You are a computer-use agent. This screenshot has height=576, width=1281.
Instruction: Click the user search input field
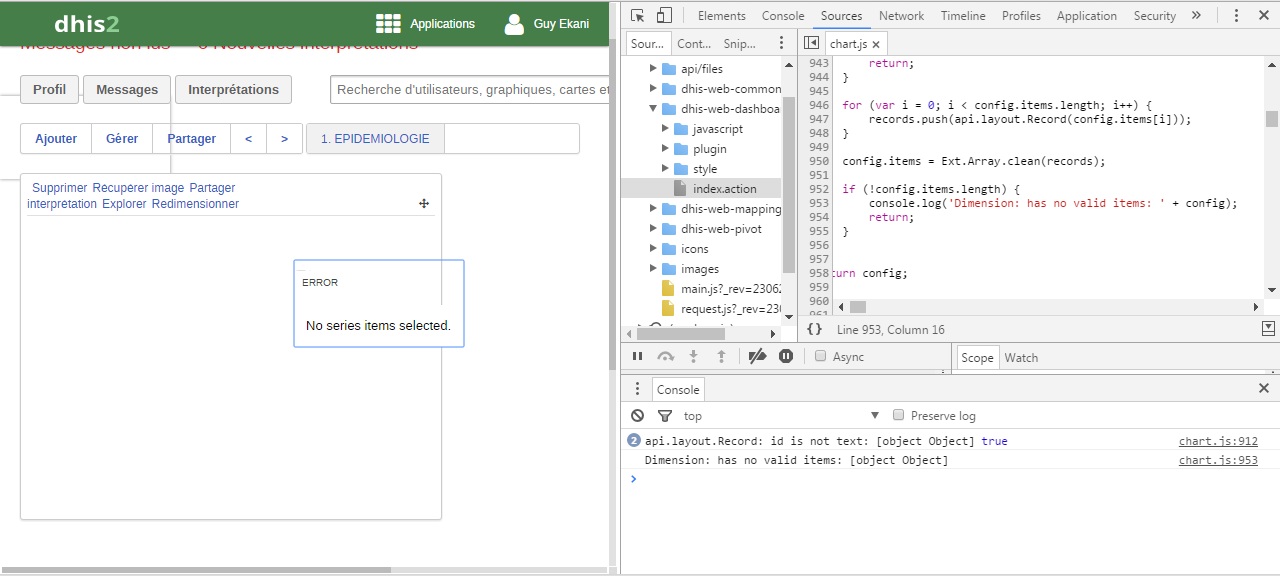tap(470, 89)
